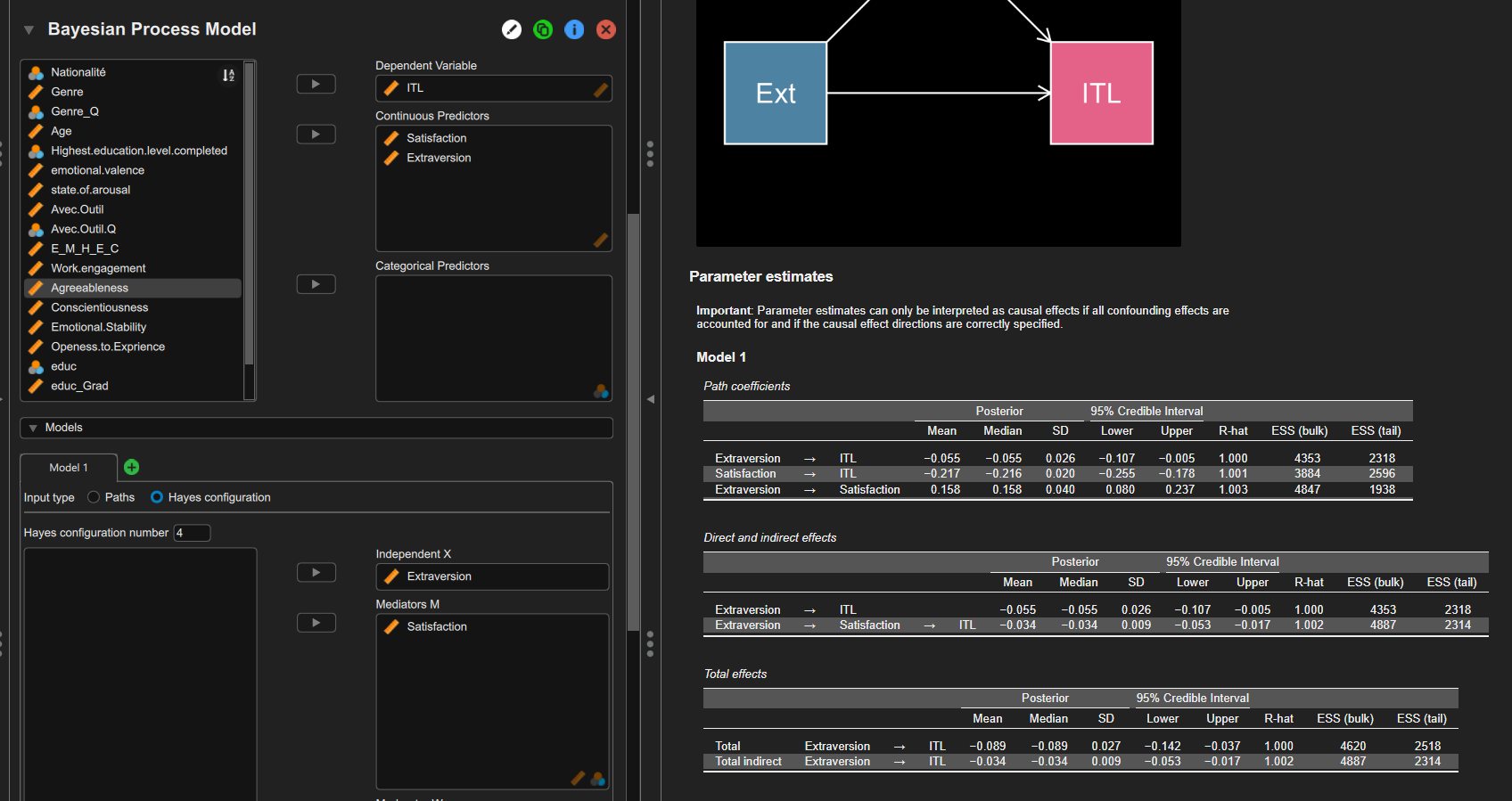
Task: Select Work.engagement variable
Action: (x=132, y=268)
